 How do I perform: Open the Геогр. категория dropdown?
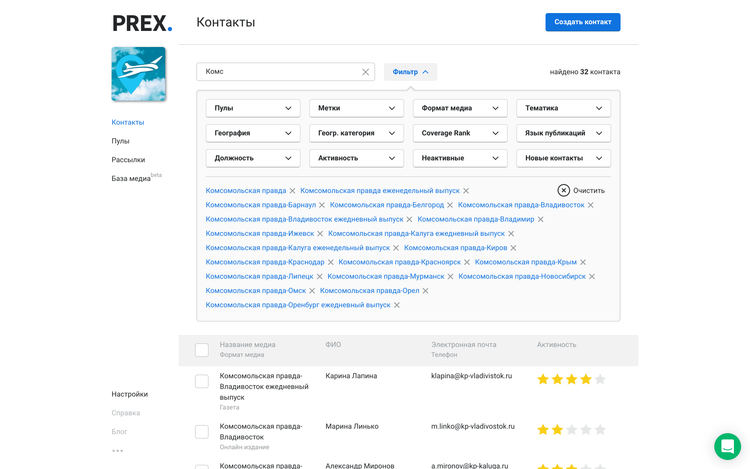point(356,133)
